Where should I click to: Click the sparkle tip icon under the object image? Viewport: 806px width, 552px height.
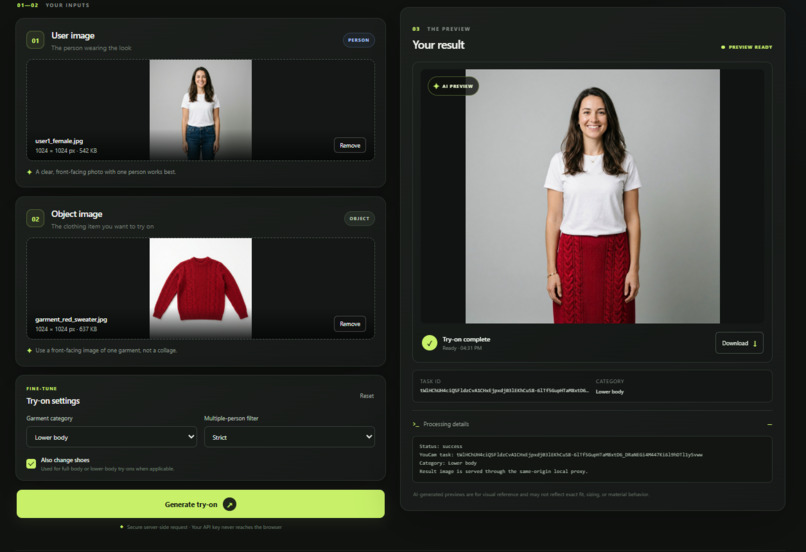click(29, 350)
